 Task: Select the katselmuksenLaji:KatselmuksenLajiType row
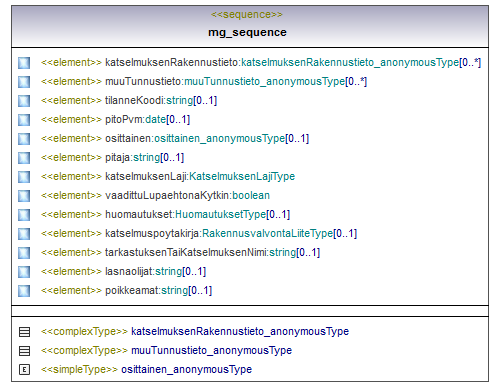(x=168, y=177)
